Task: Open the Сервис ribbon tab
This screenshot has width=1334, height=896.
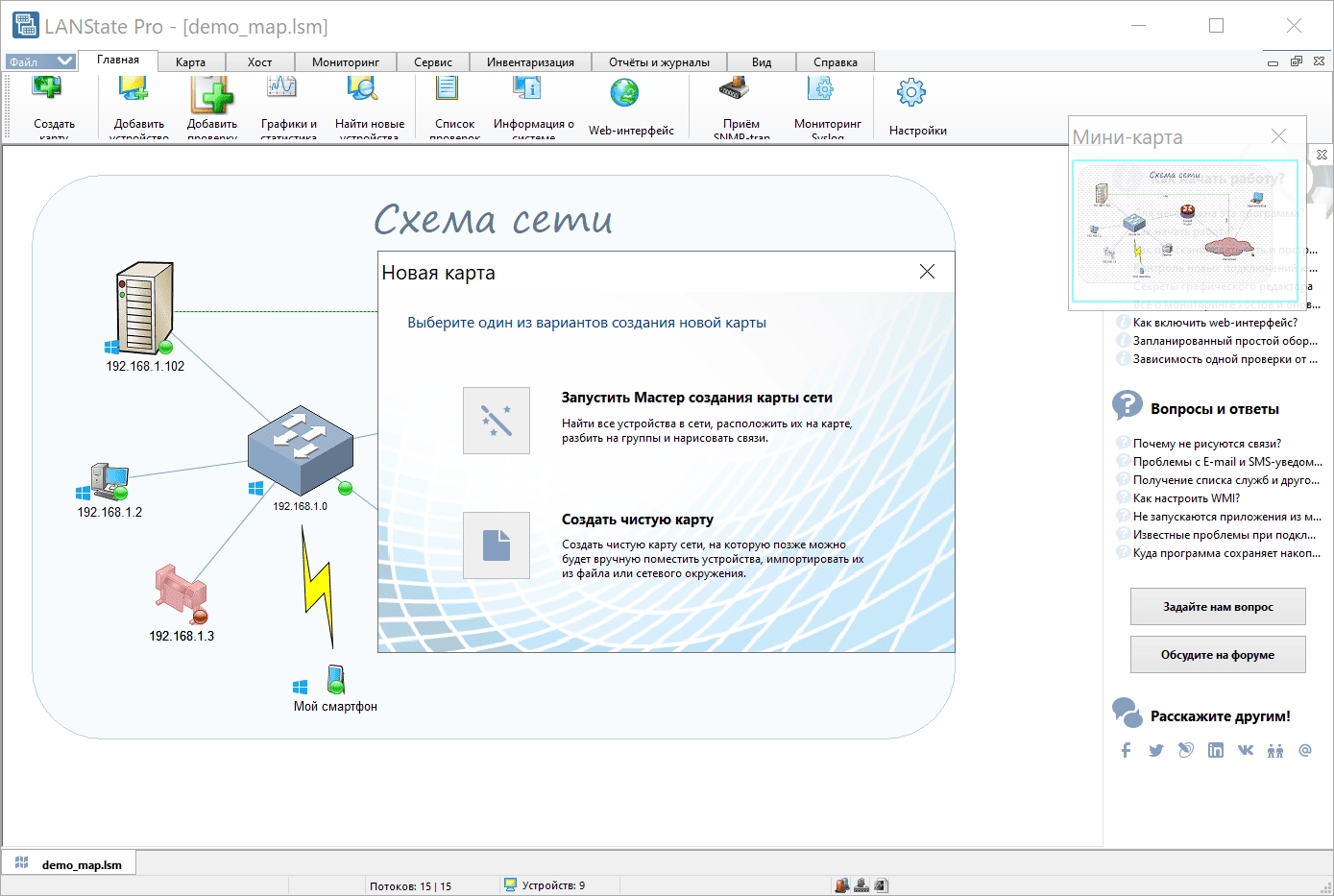Action: pyautogui.click(x=433, y=62)
